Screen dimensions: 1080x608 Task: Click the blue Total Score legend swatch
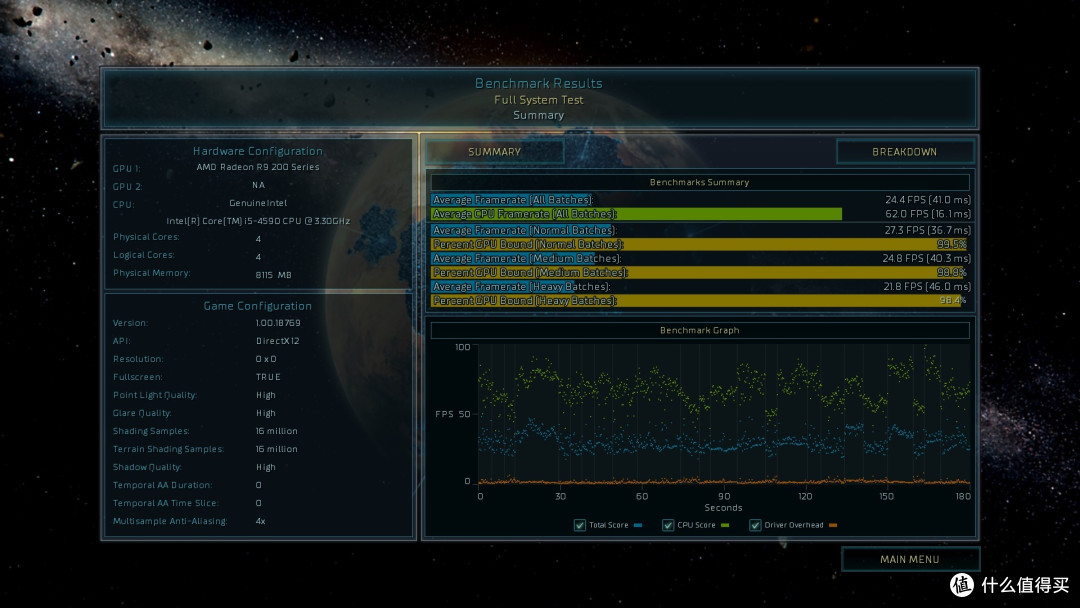[x=638, y=525]
